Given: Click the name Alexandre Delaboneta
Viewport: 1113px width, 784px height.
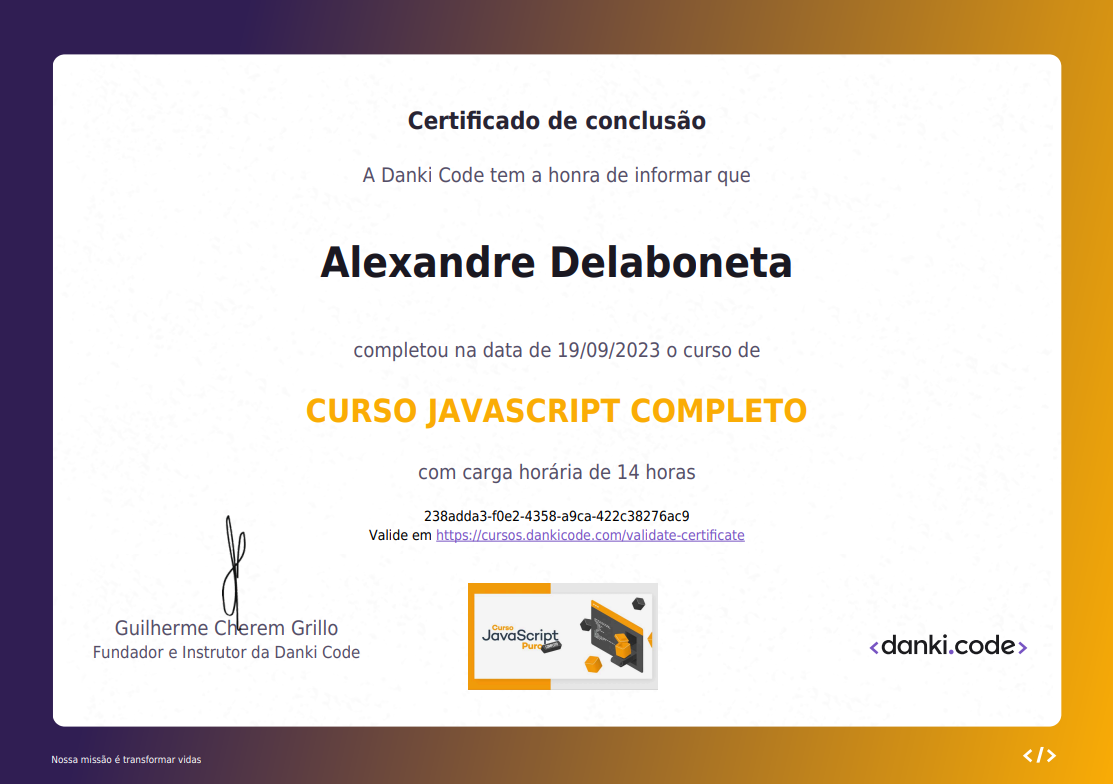Looking at the screenshot, I should [556, 263].
